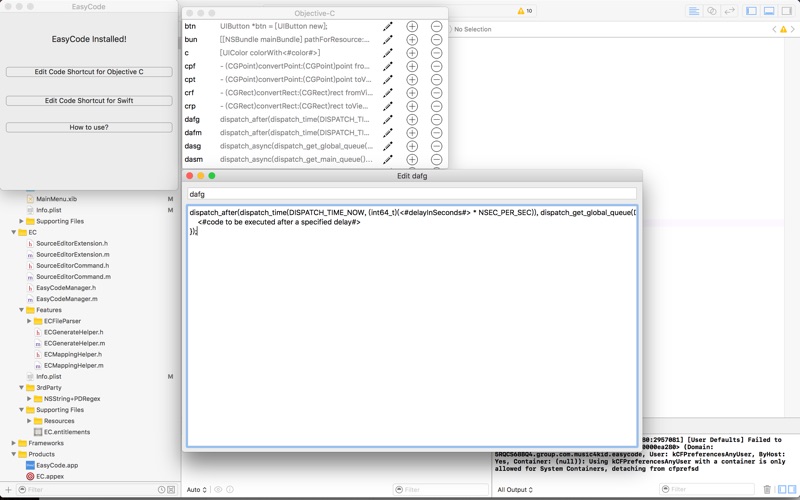
Task: Click the minus icon in the cpt row
Action: pyautogui.click(x=436, y=80)
